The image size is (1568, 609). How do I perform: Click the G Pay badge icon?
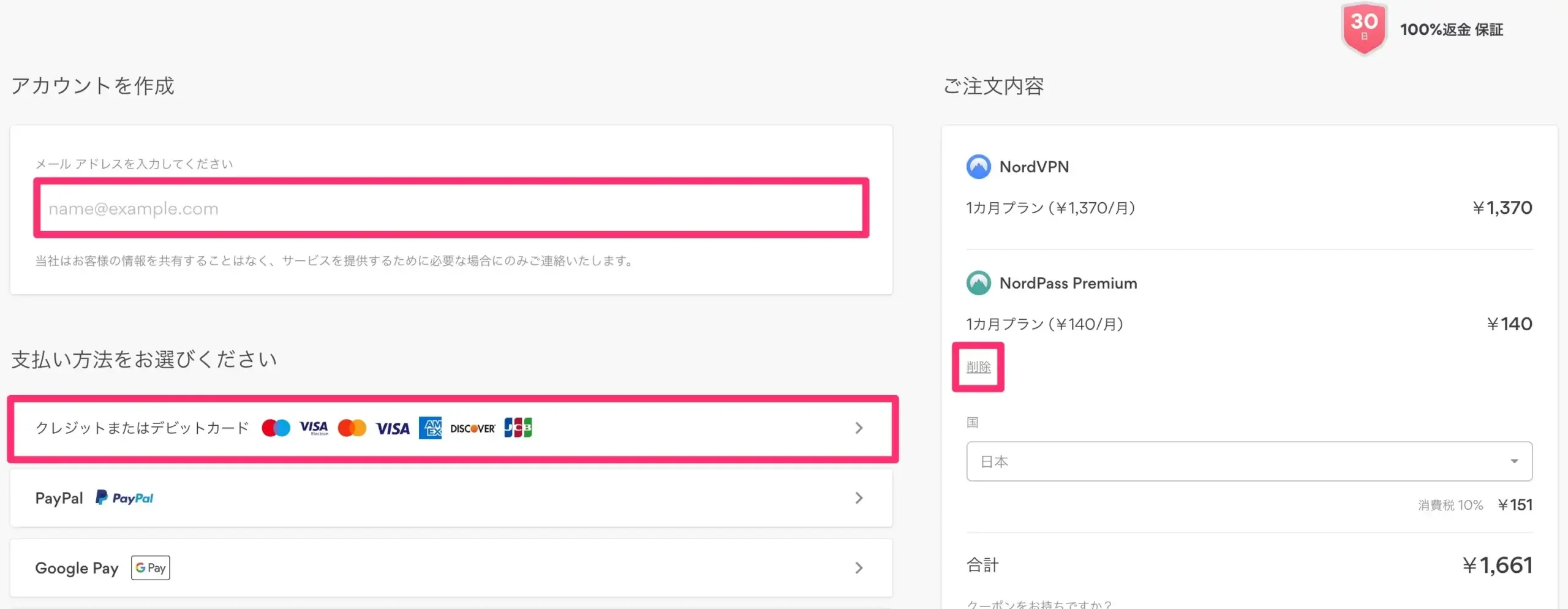(150, 568)
